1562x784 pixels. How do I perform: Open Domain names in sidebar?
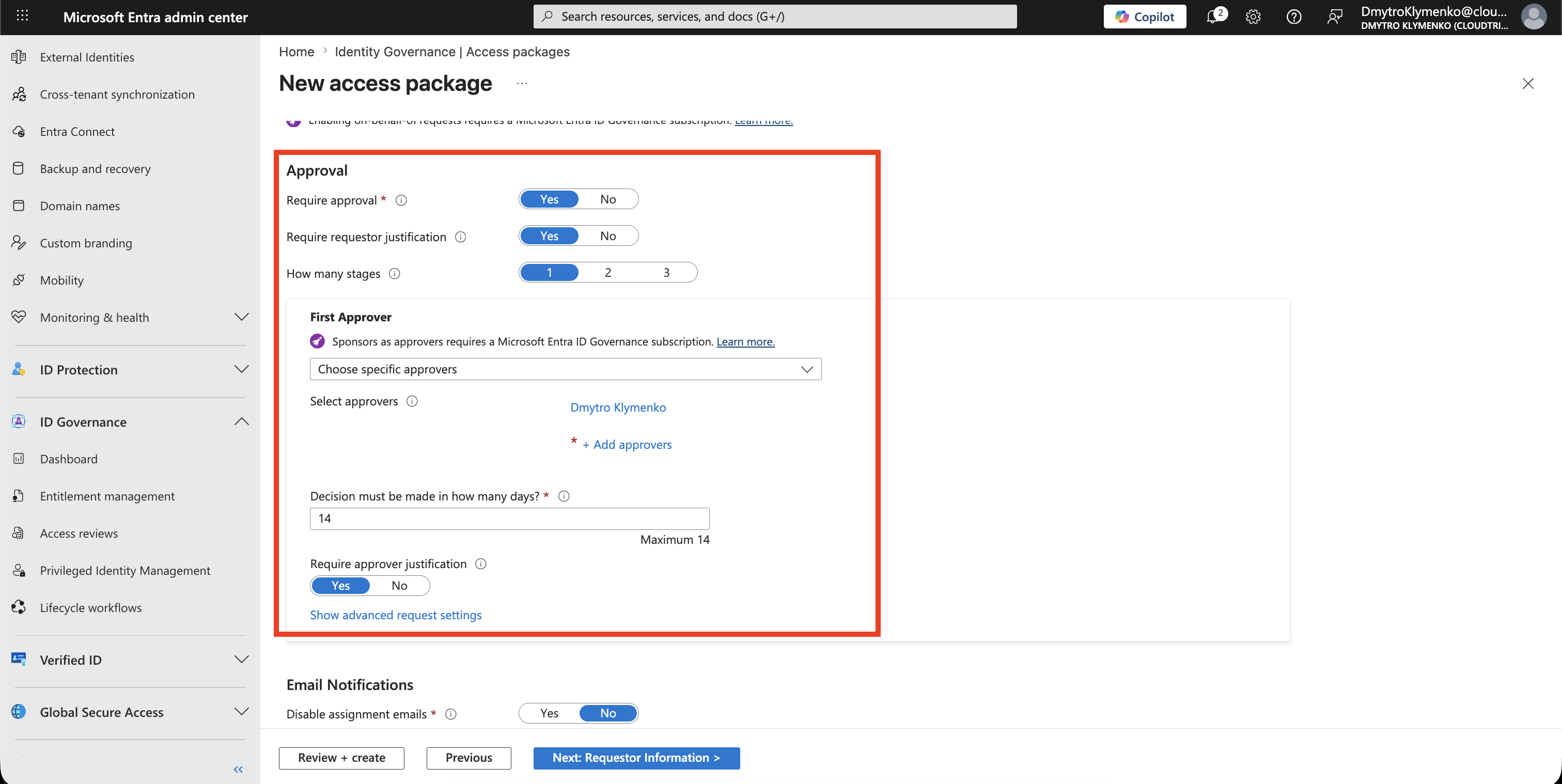[x=80, y=206]
